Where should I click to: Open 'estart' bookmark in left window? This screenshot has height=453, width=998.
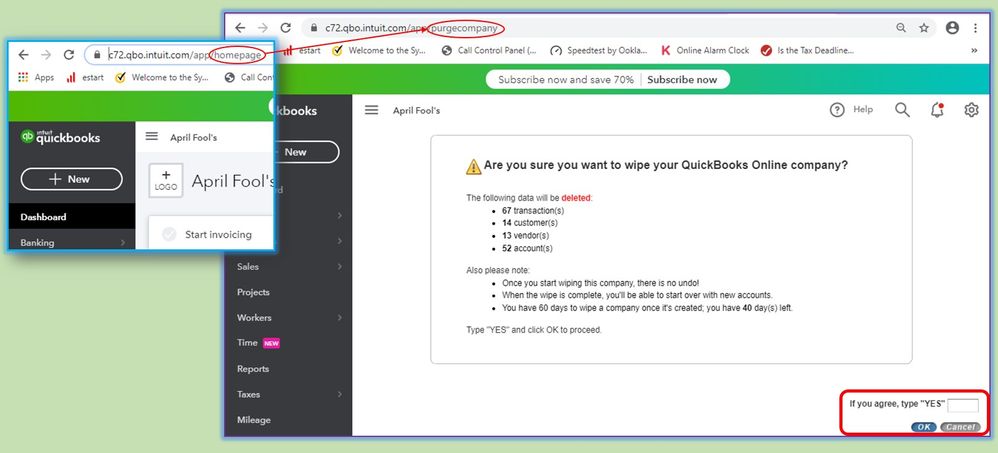[85, 78]
